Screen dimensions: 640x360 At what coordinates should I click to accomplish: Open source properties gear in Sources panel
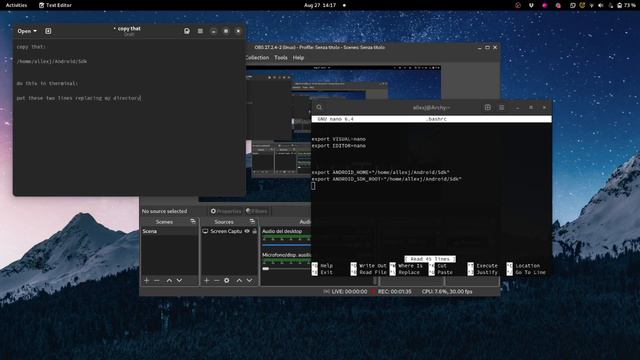click(227, 280)
